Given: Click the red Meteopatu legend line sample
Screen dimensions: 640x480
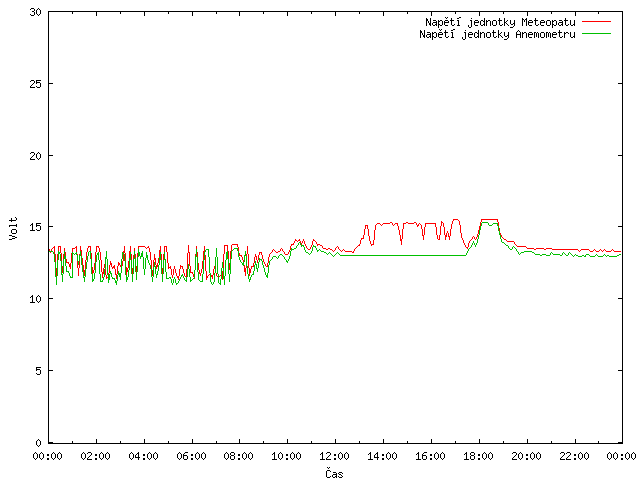Looking at the screenshot, I should (x=596, y=22).
